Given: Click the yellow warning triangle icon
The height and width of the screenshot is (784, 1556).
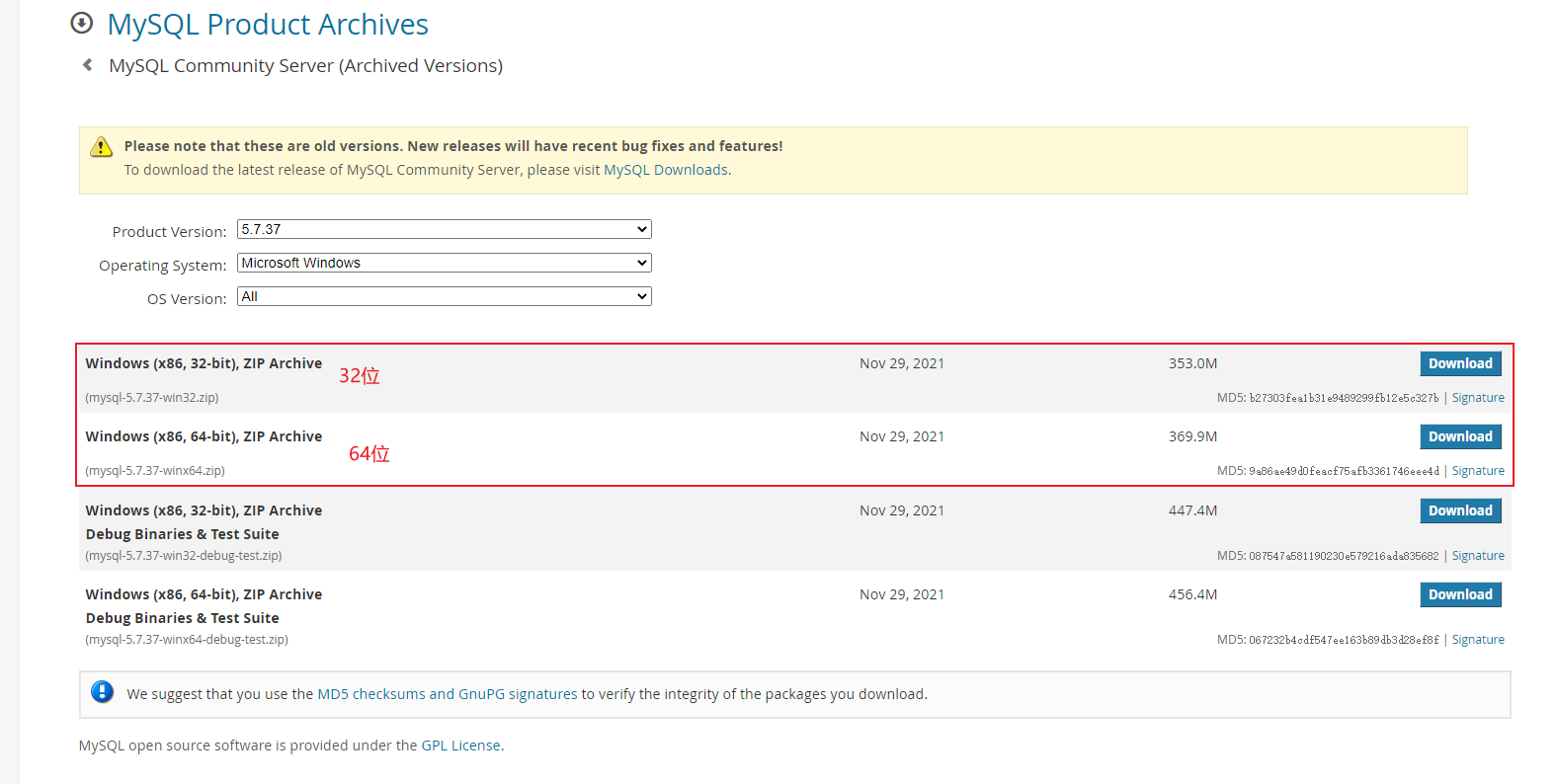Looking at the screenshot, I should (x=102, y=147).
